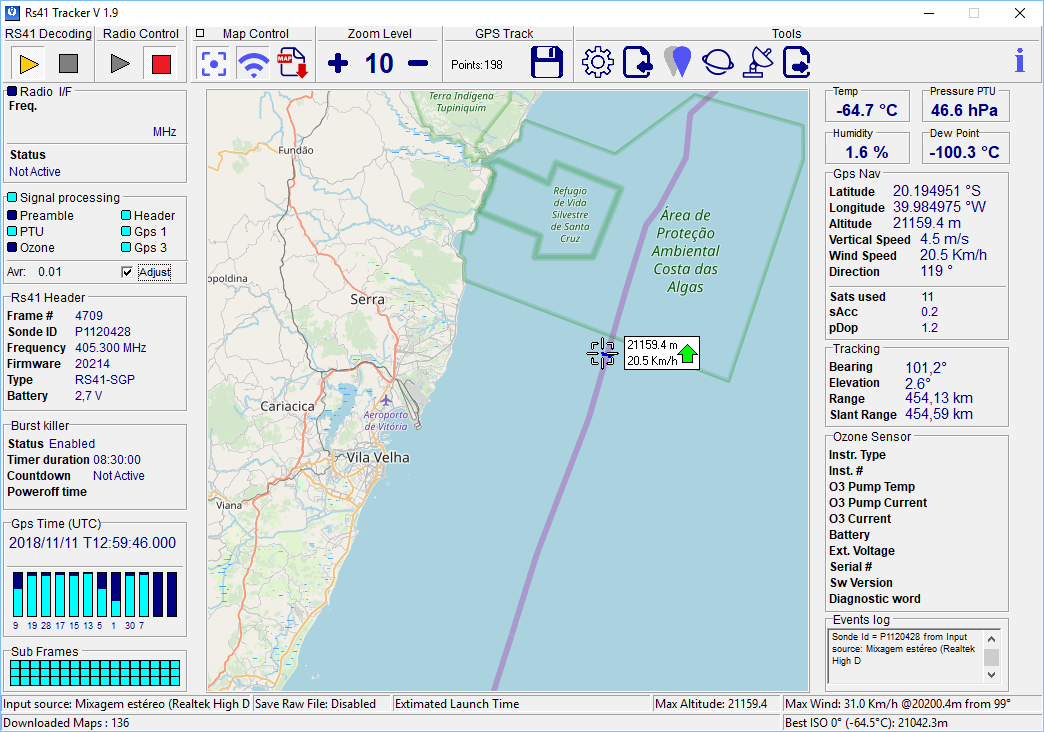
Task: Uncheck the Adjust checkbox
Action: pyautogui.click(x=127, y=272)
